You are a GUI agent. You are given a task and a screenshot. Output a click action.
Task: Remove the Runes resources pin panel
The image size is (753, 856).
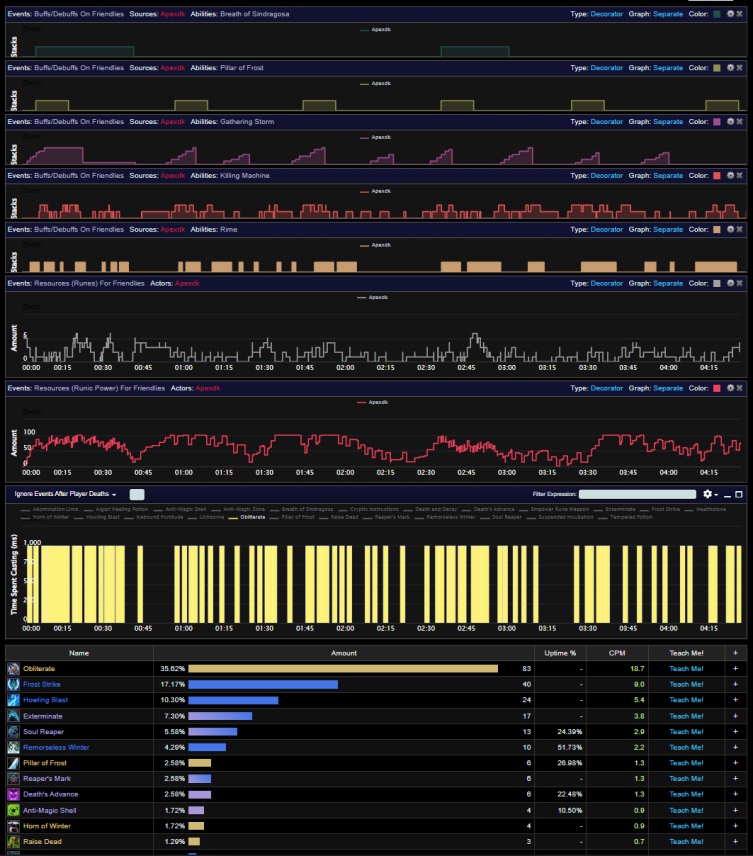(739, 283)
